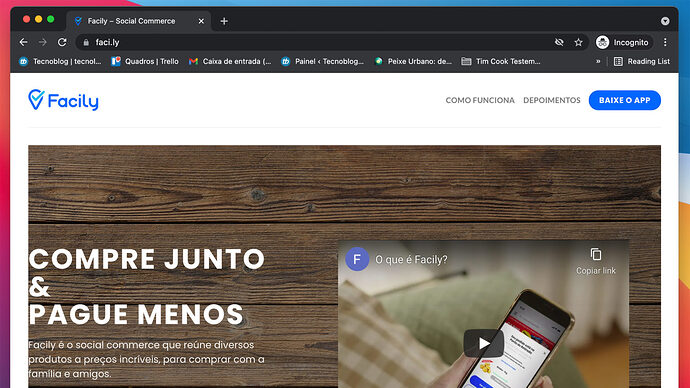The width and height of the screenshot is (690, 388).
Task: Open the tab search dropdown arrow
Action: (665, 21)
